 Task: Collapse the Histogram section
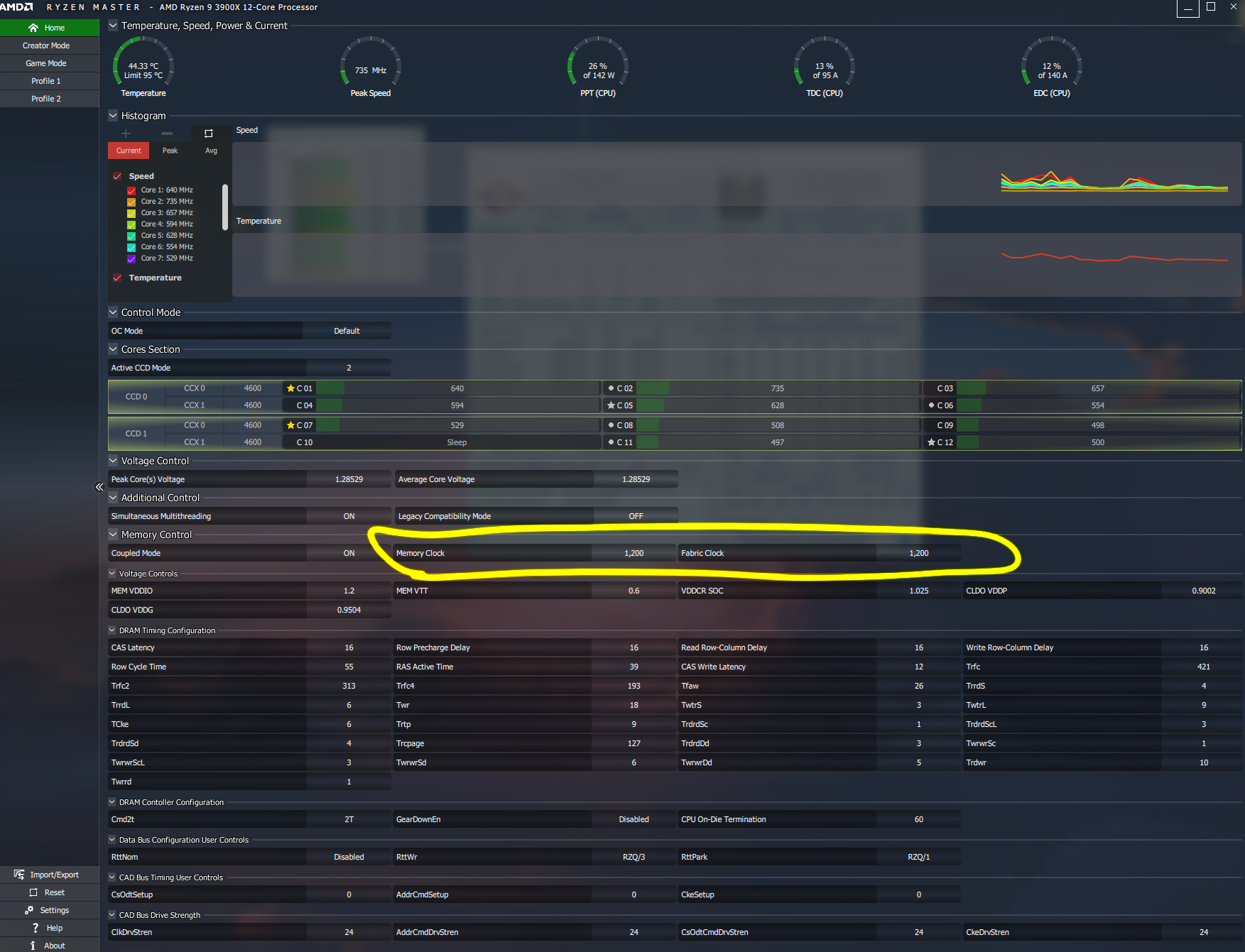coord(113,115)
